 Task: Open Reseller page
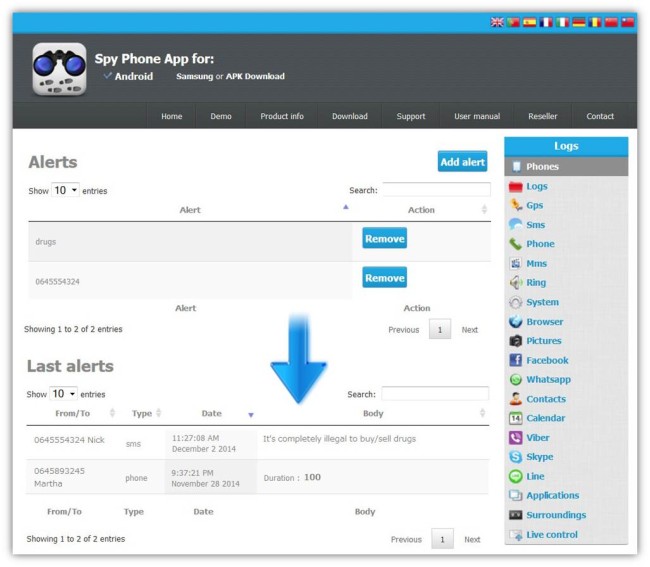click(x=543, y=116)
